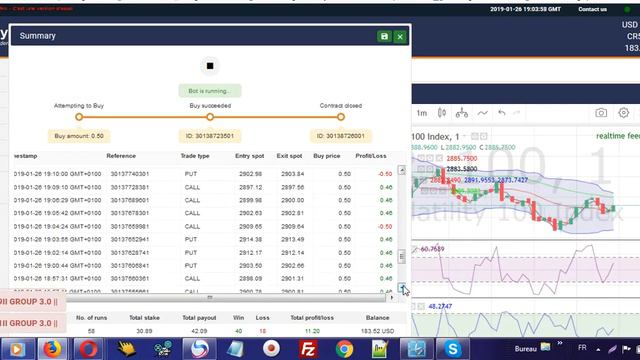Open Opera from the taskbar
The height and width of the screenshot is (360, 640).
tap(88, 349)
